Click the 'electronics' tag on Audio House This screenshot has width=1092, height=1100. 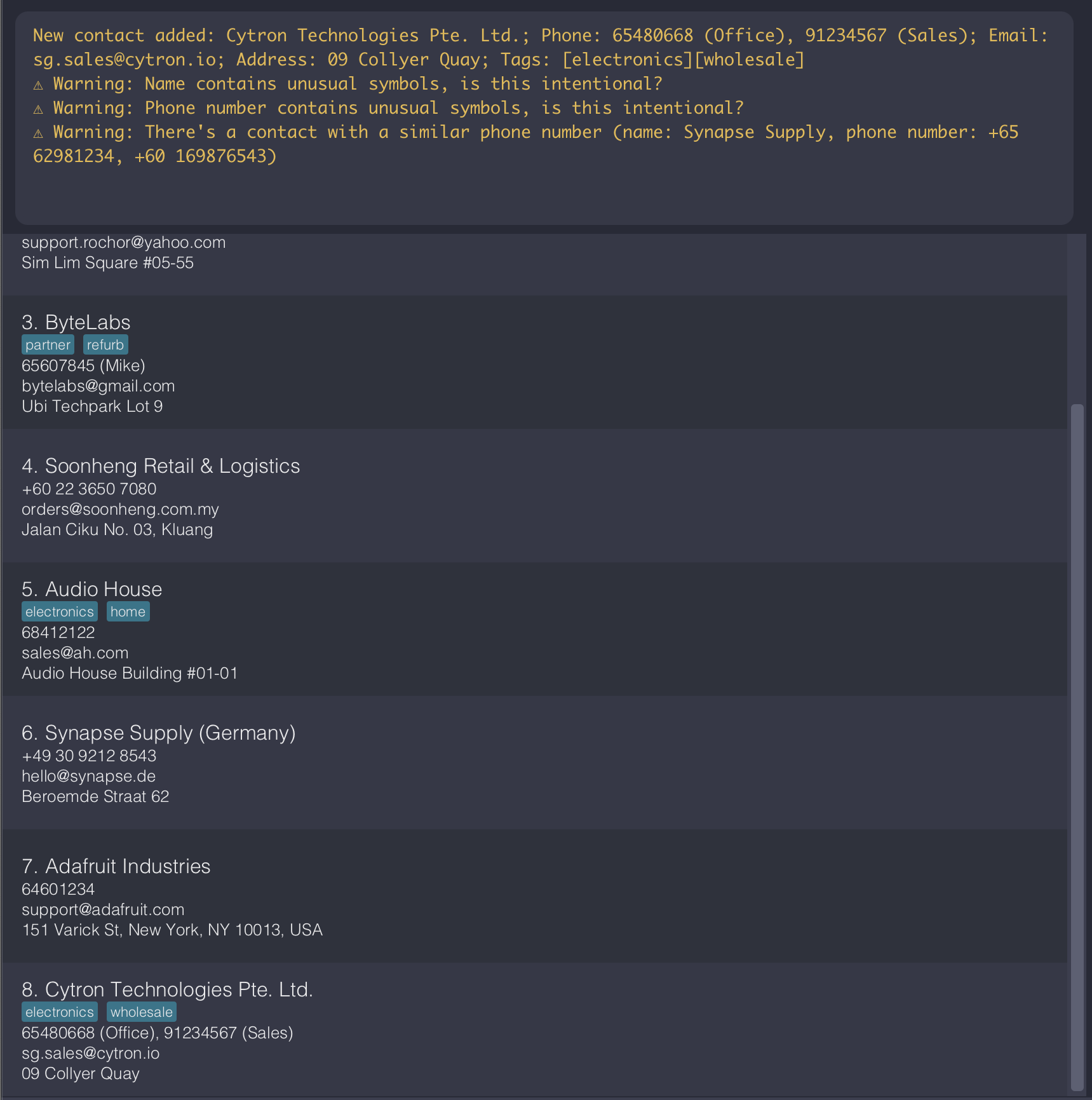[60, 612]
